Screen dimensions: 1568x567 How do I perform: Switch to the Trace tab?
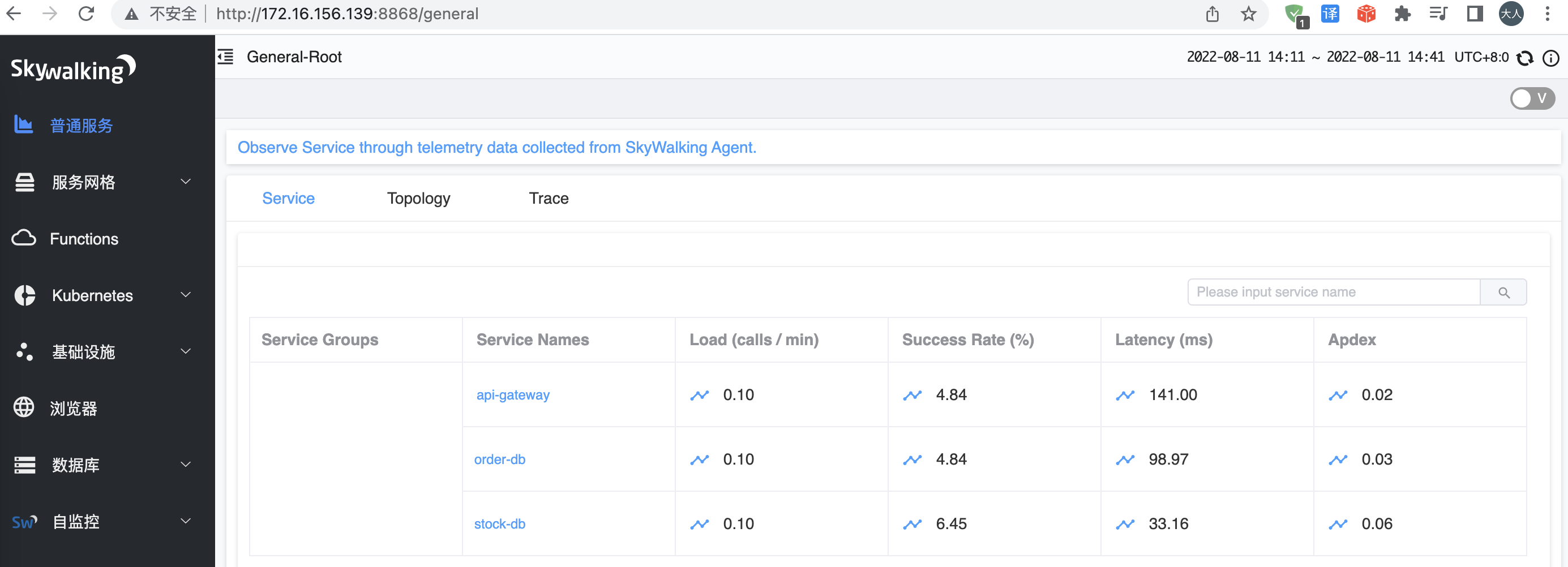549,198
